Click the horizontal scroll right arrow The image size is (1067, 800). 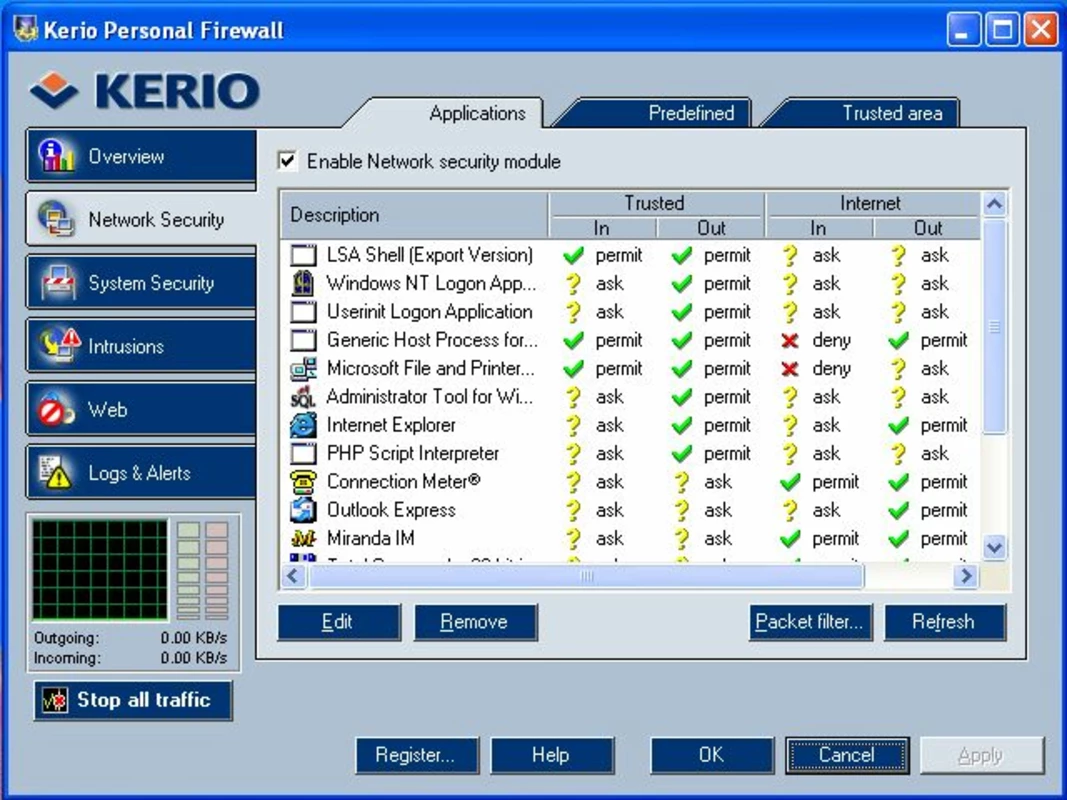[x=966, y=576]
